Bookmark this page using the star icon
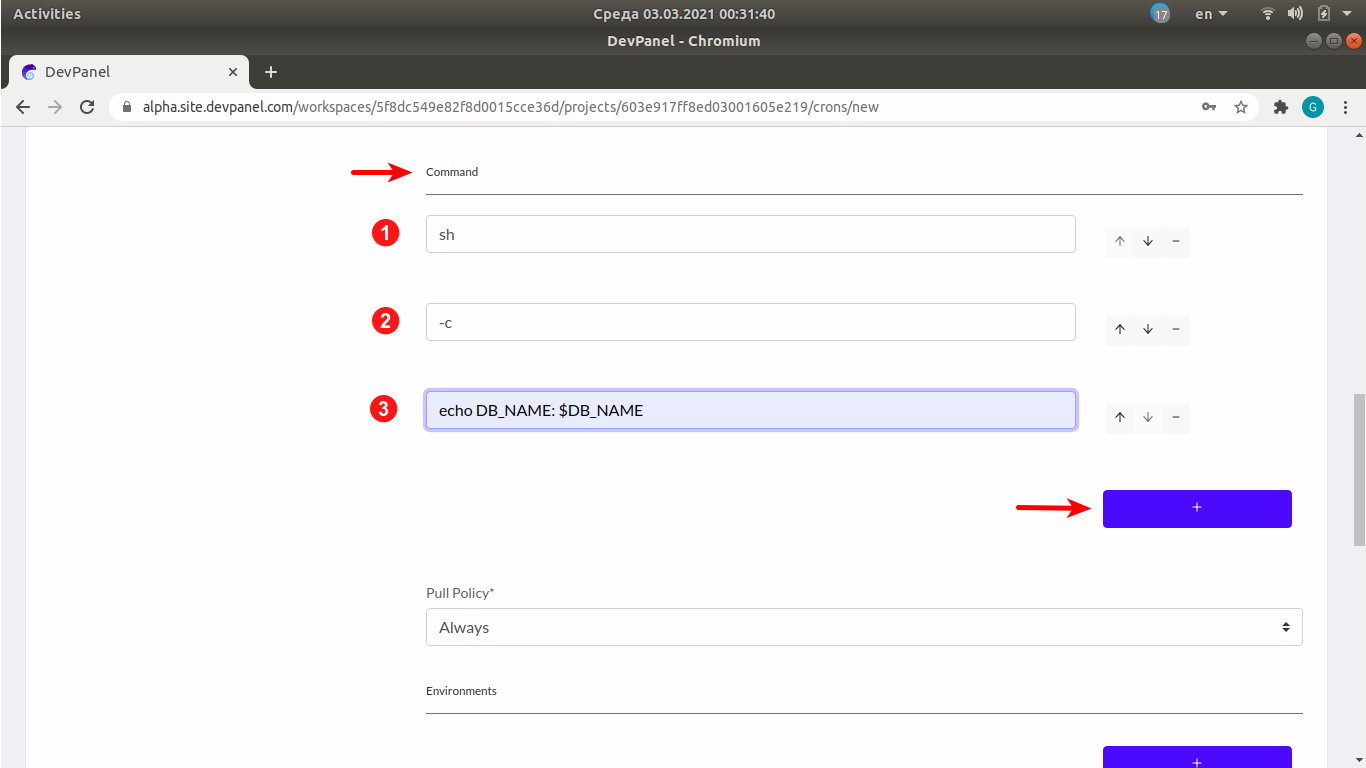 1240,106
